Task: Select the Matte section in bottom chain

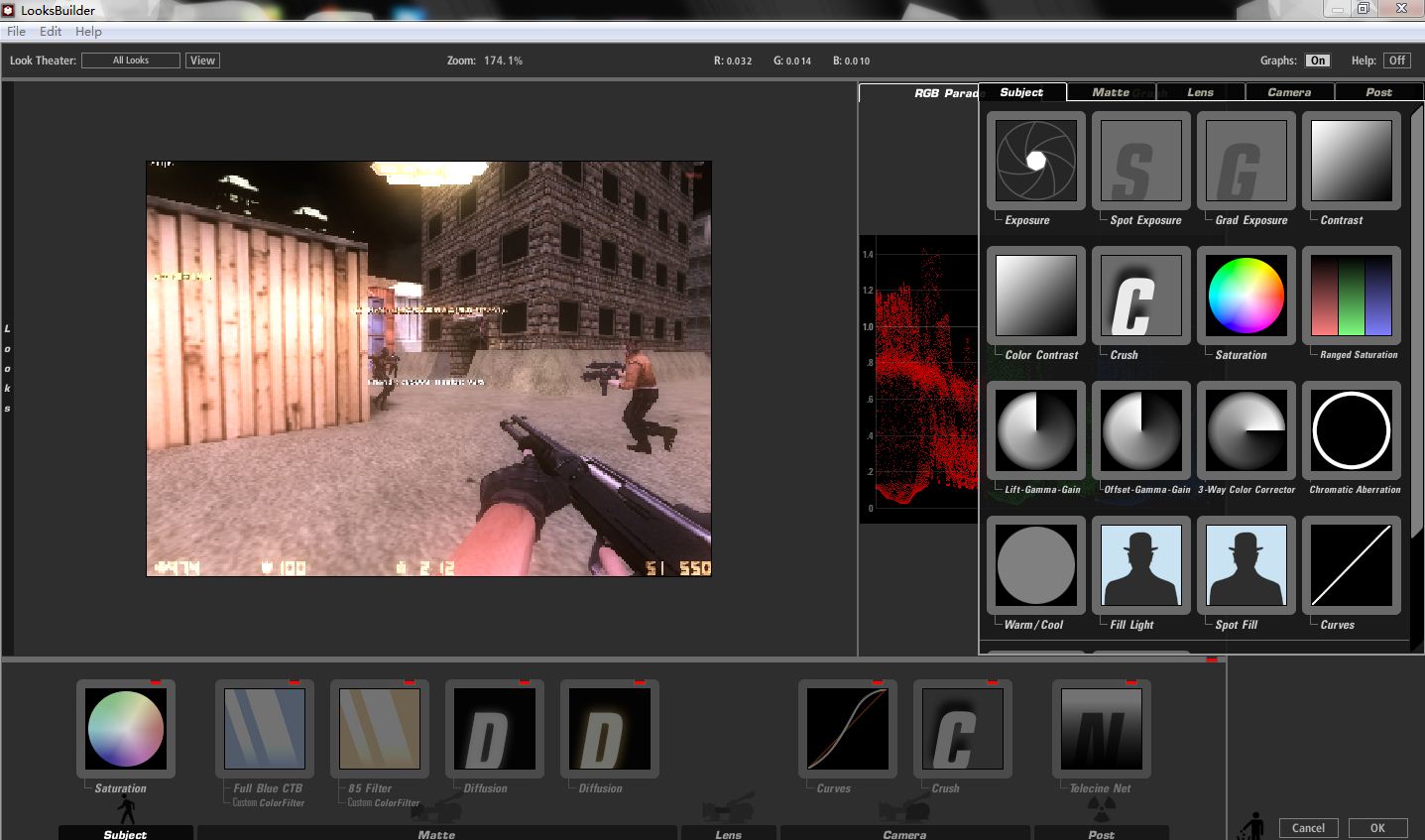Action: point(436,833)
